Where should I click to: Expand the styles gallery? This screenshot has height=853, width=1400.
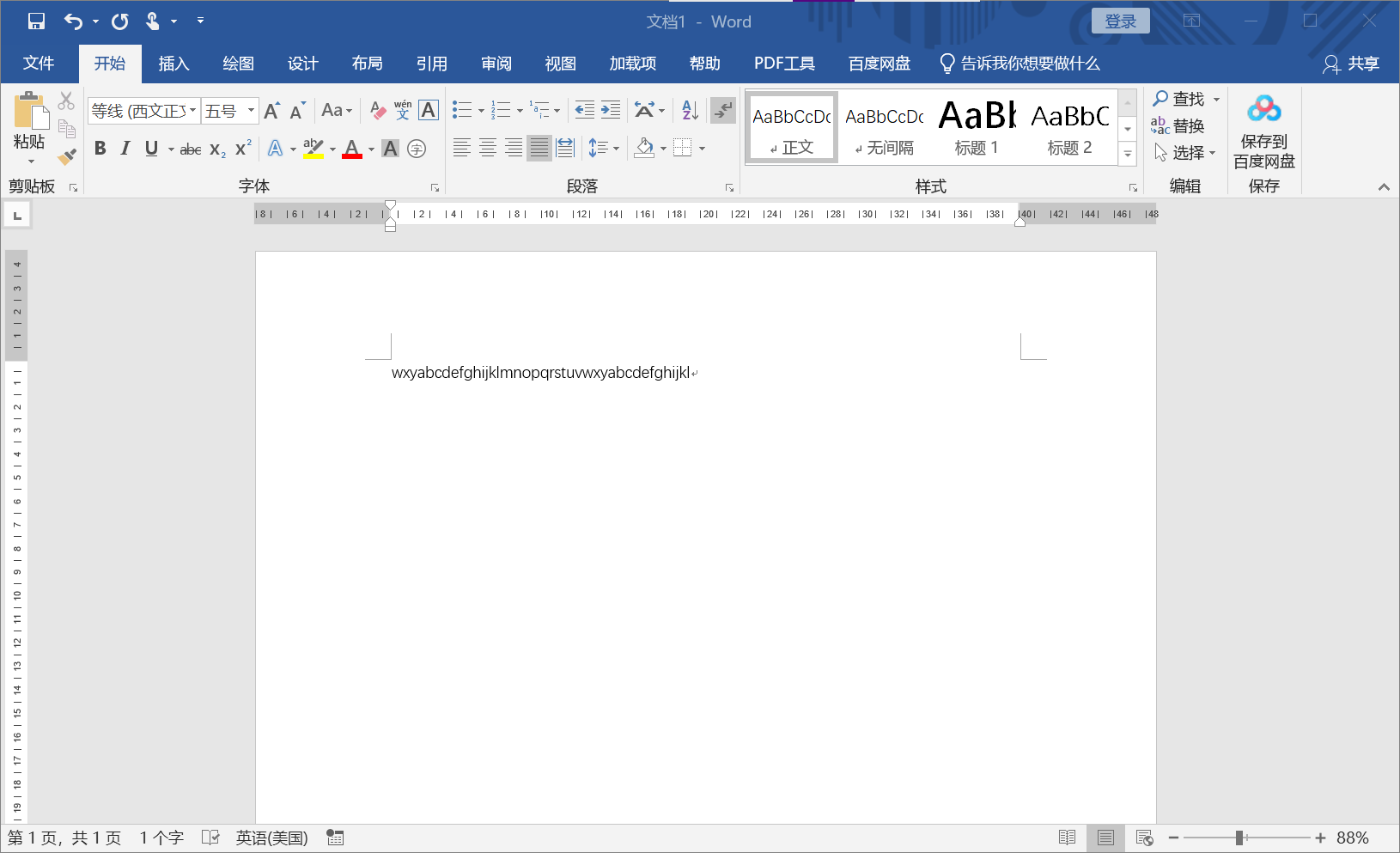1128,155
